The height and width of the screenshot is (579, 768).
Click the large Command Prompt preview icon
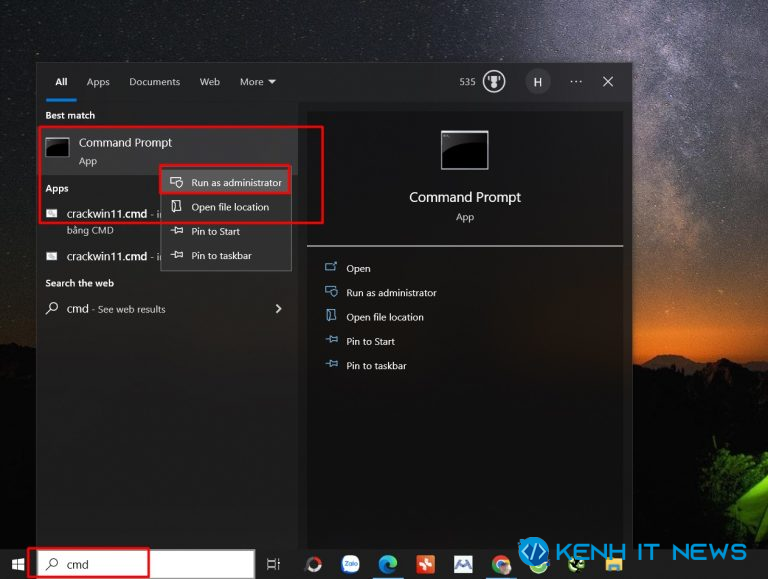[x=464, y=150]
